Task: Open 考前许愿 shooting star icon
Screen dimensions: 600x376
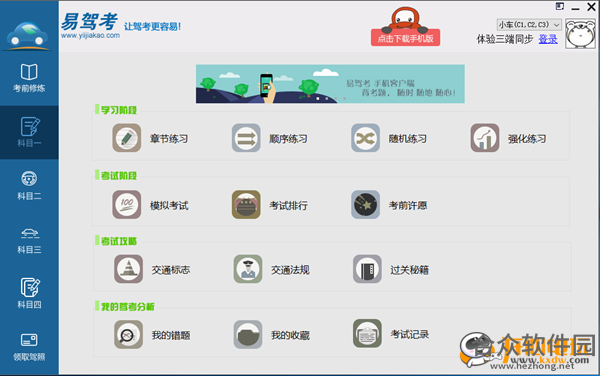Action: [365, 205]
